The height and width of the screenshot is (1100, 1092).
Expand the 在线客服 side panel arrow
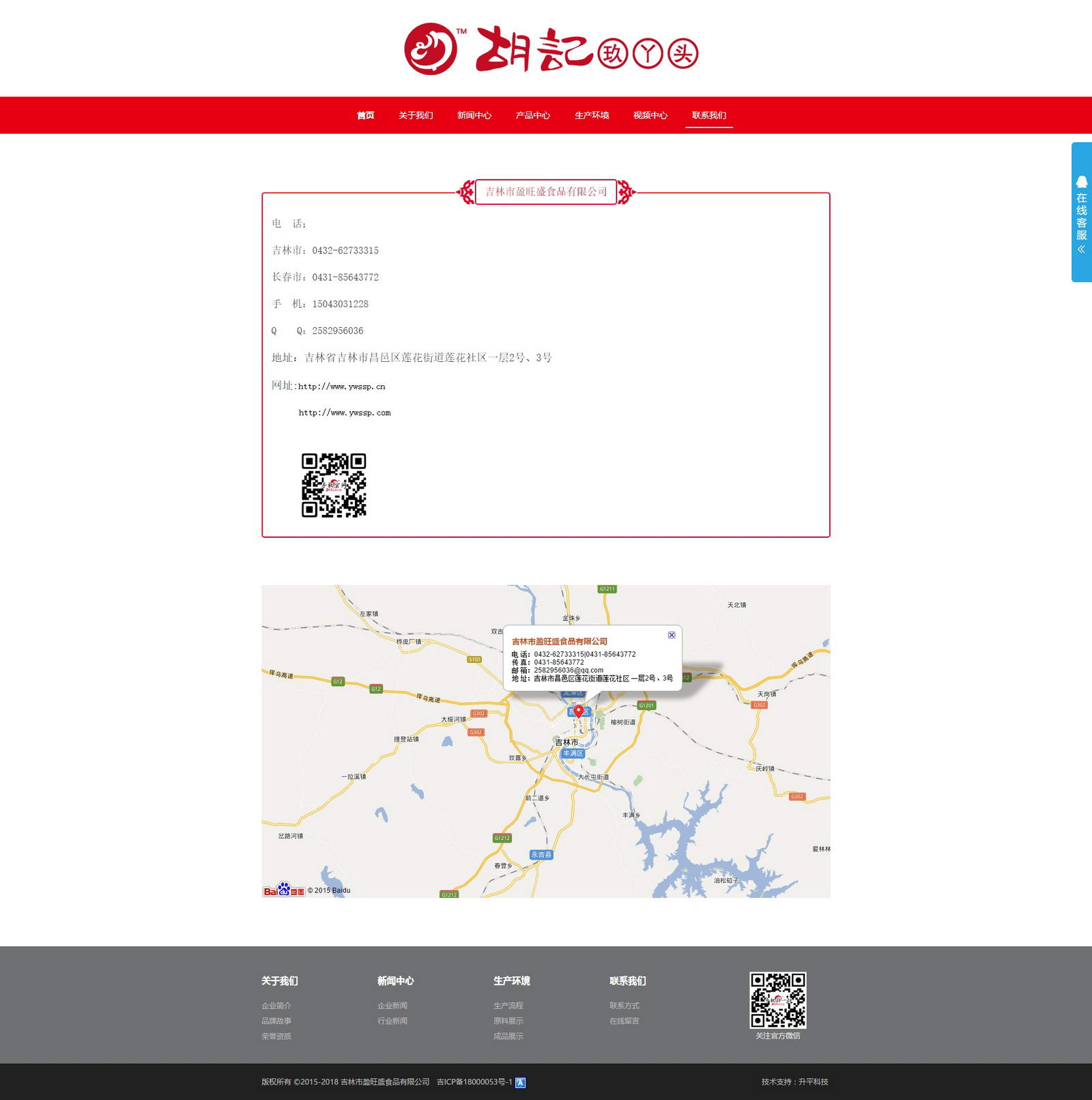1082,249
